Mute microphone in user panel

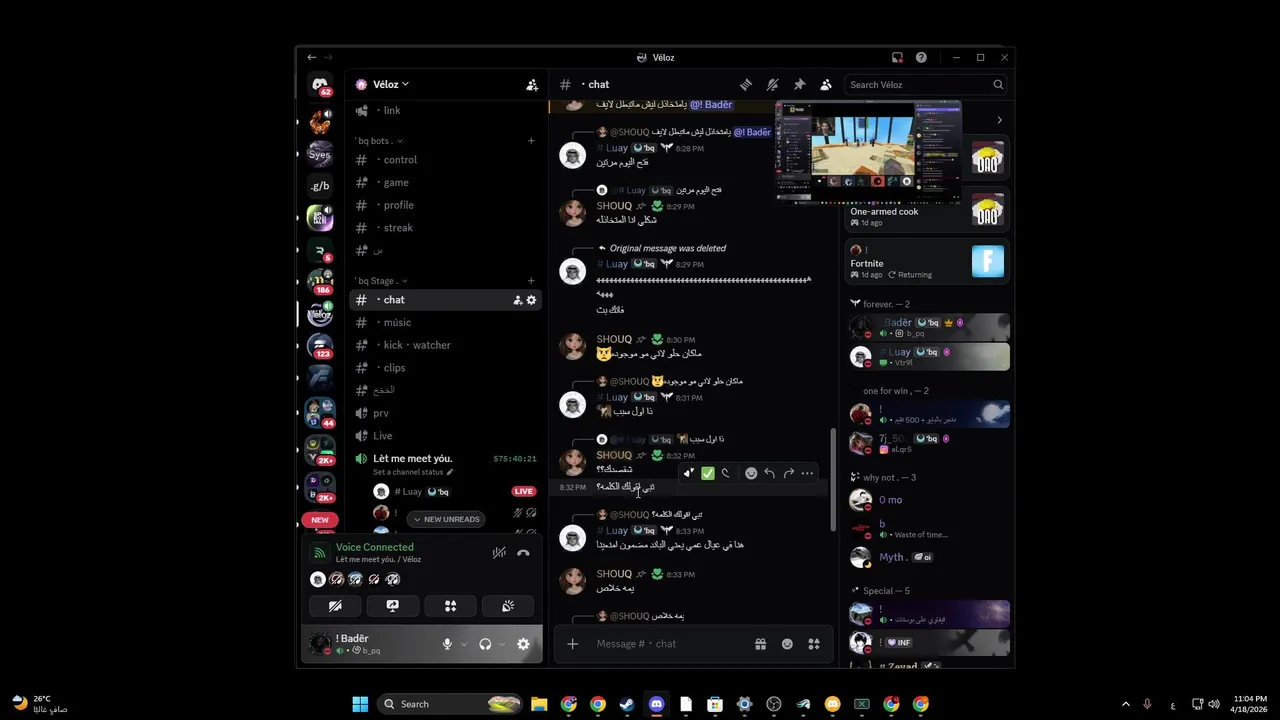(447, 644)
